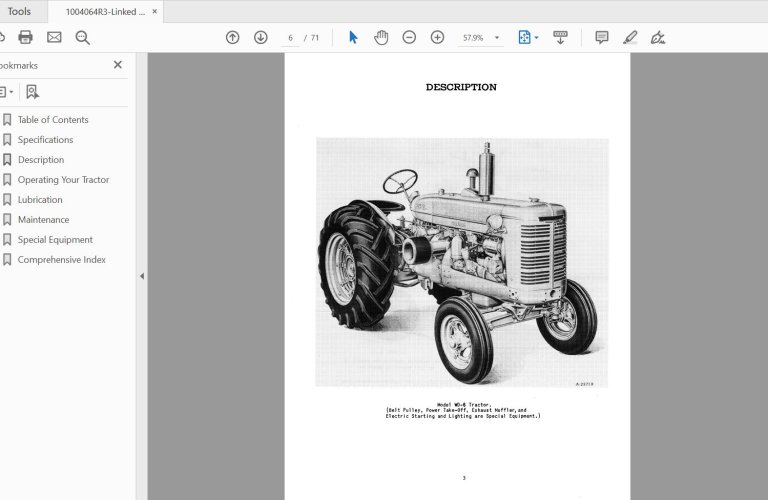Select the Description bookmark
The image size is (768, 500).
[x=41, y=160]
